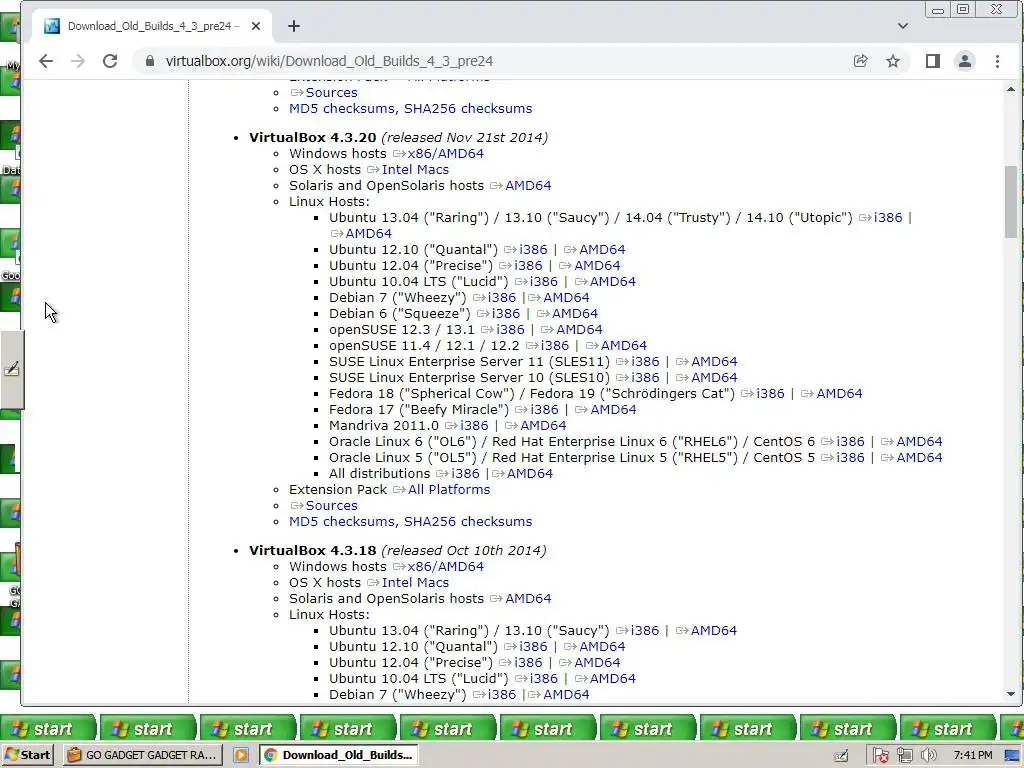
Task: Open the SHA256 checksums link below 4.3.20 Sources
Action: tap(468, 522)
